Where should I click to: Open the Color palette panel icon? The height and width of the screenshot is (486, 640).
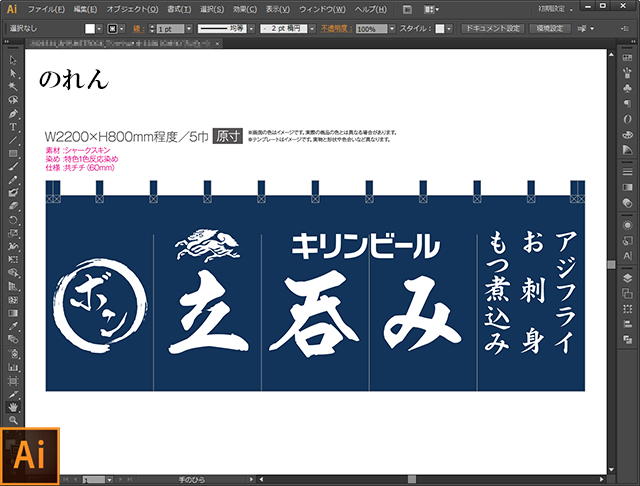(627, 134)
